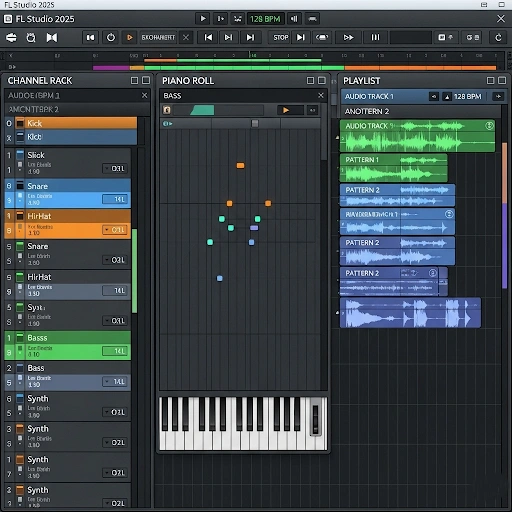Screen dimensions: 512x512
Task: Close the BASS tab in Piano Roll
Action: [x=321, y=96]
